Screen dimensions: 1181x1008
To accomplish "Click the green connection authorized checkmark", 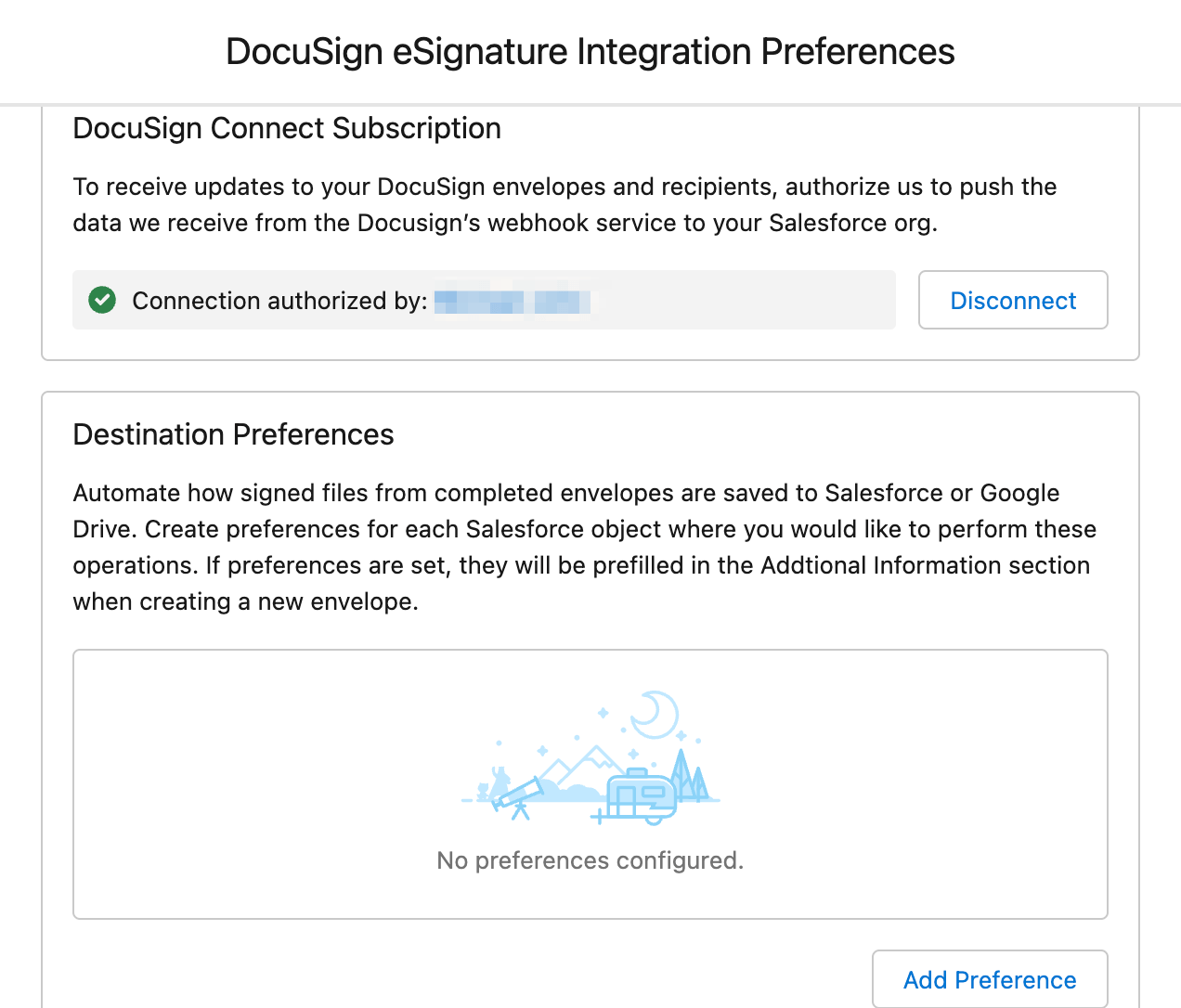I will 102,300.
